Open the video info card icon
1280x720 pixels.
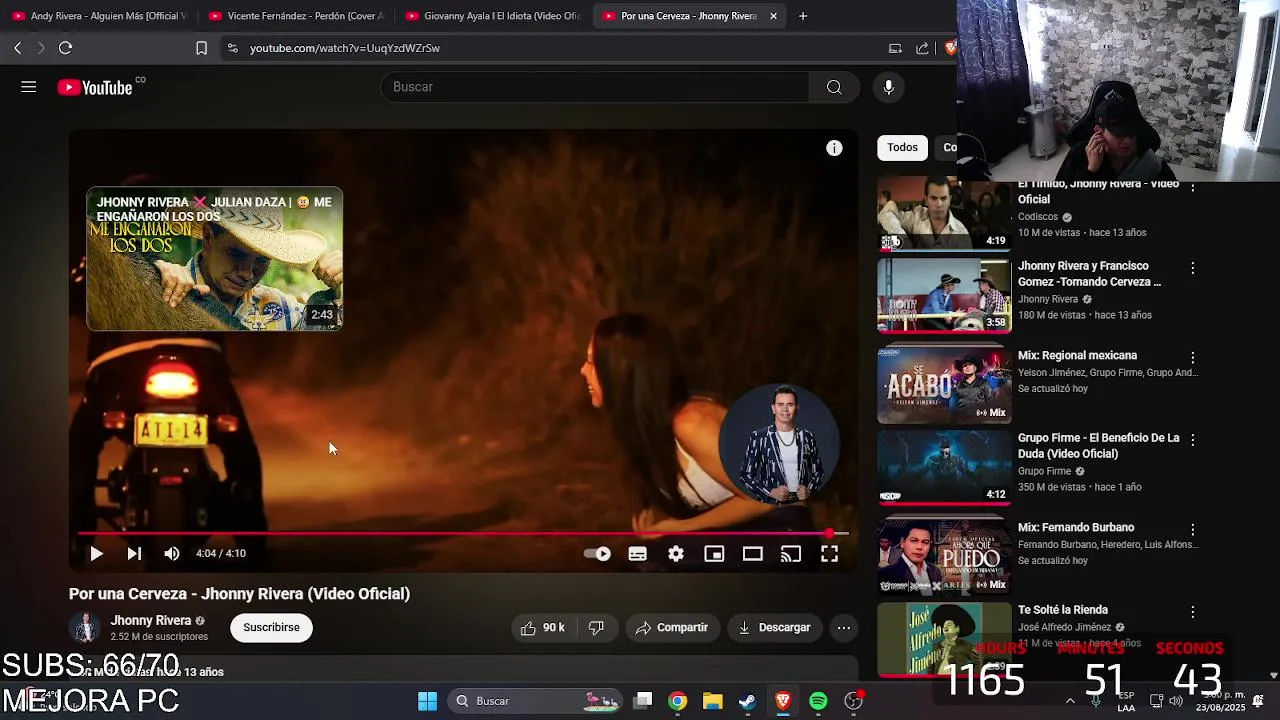click(x=834, y=148)
